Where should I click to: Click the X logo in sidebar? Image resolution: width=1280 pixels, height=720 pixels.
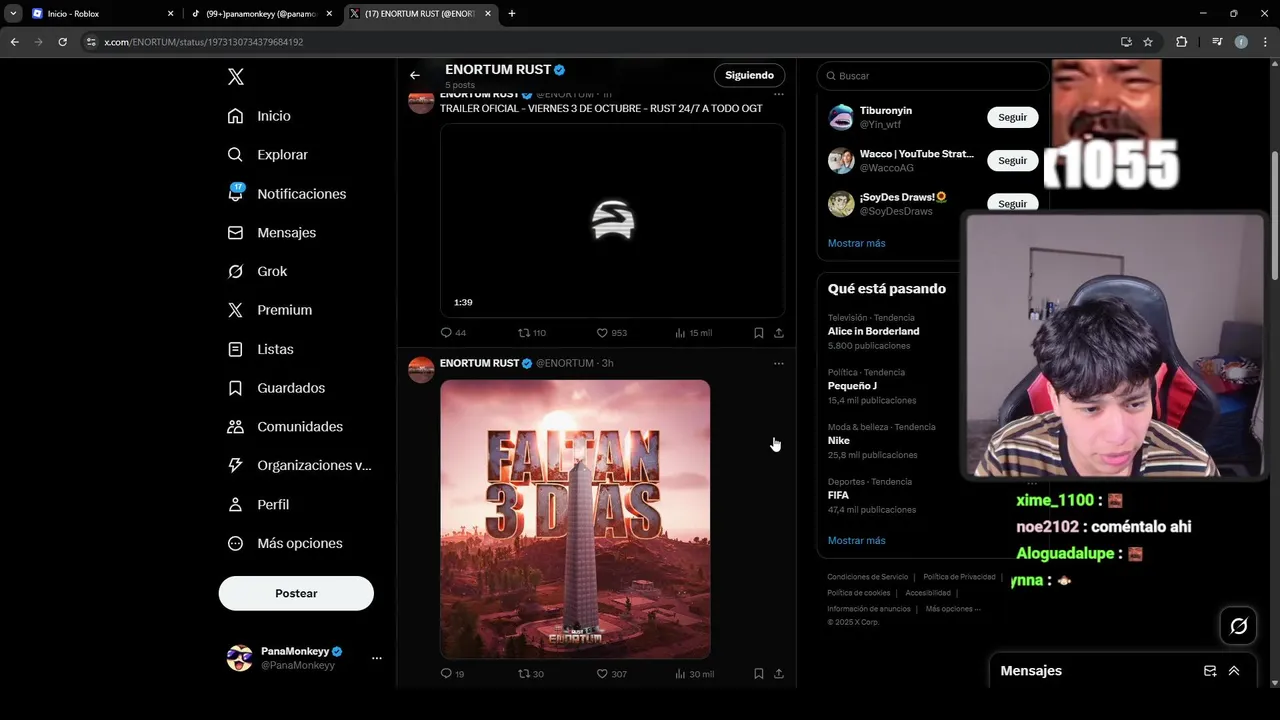pos(236,77)
